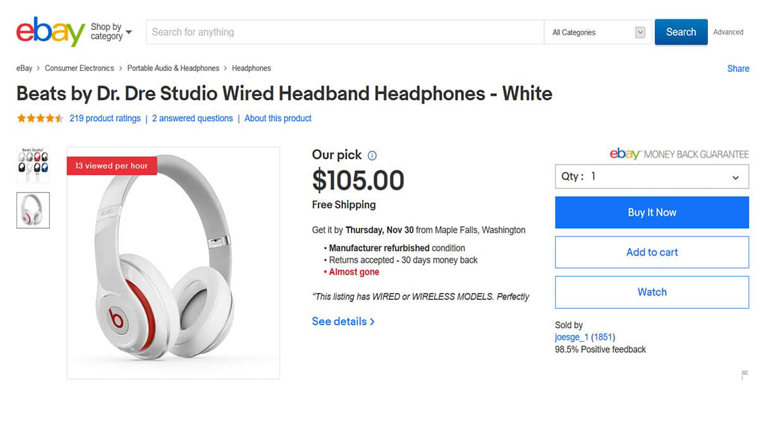
Task: Expand the Shop by category menu
Action: [110, 32]
